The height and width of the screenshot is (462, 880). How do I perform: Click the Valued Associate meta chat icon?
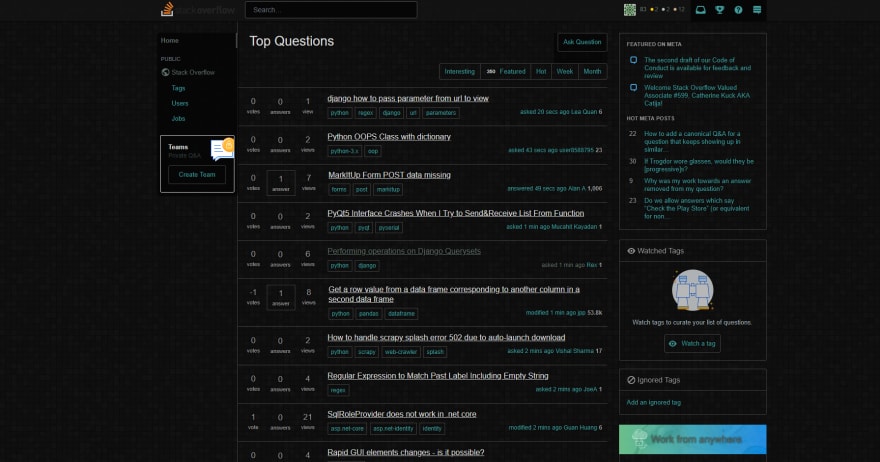point(634,88)
